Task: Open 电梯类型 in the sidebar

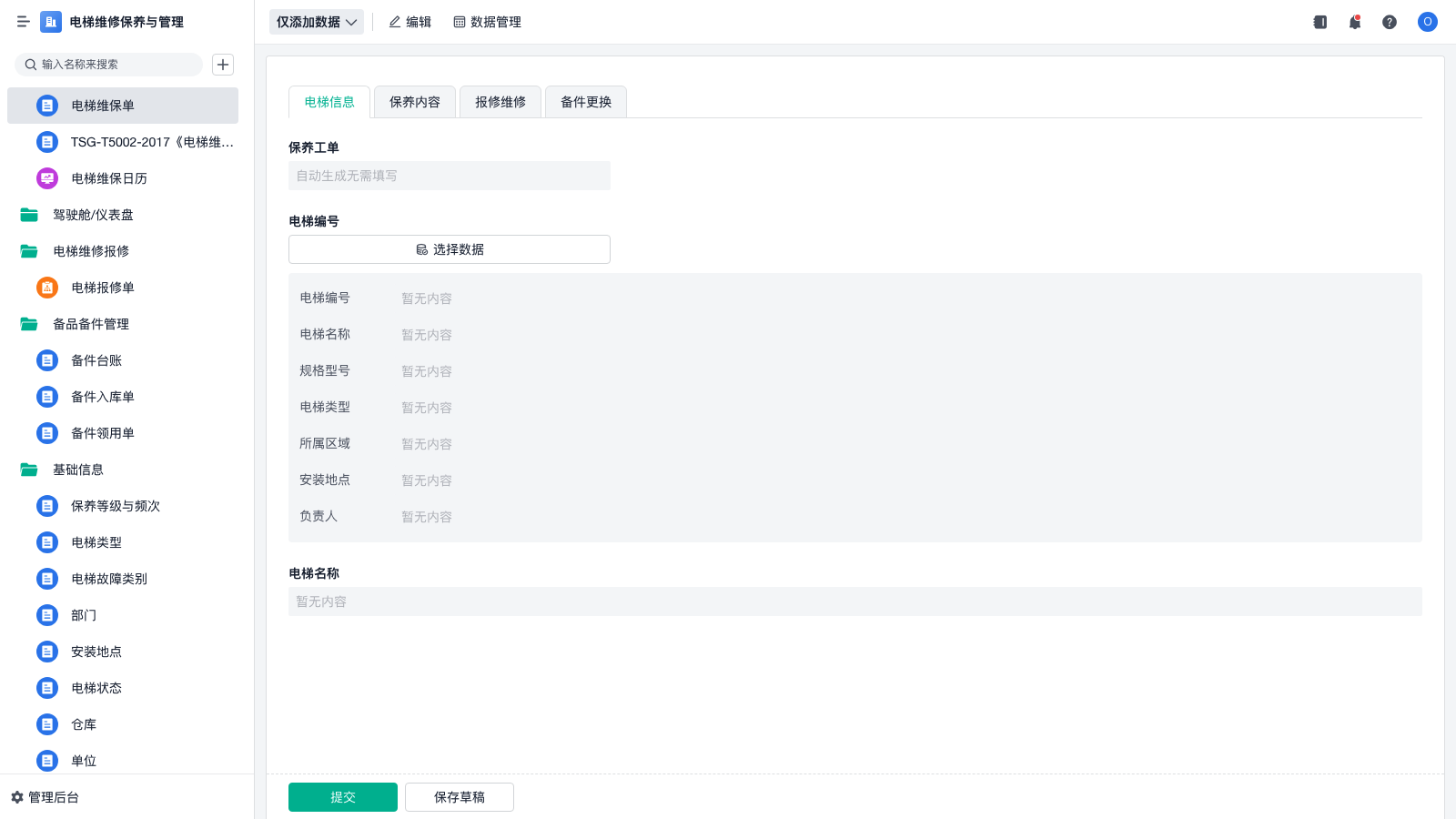Action: (123, 542)
